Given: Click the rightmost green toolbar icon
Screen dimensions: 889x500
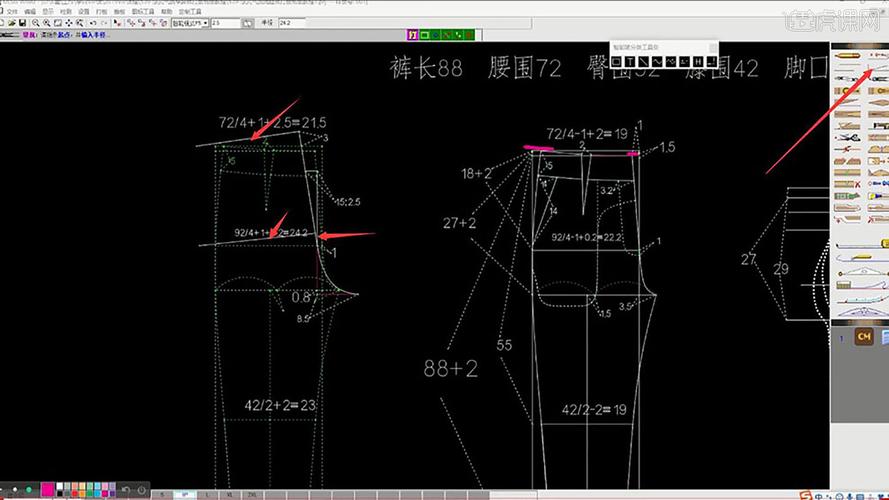Looking at the screenshot, I should 469,35.
